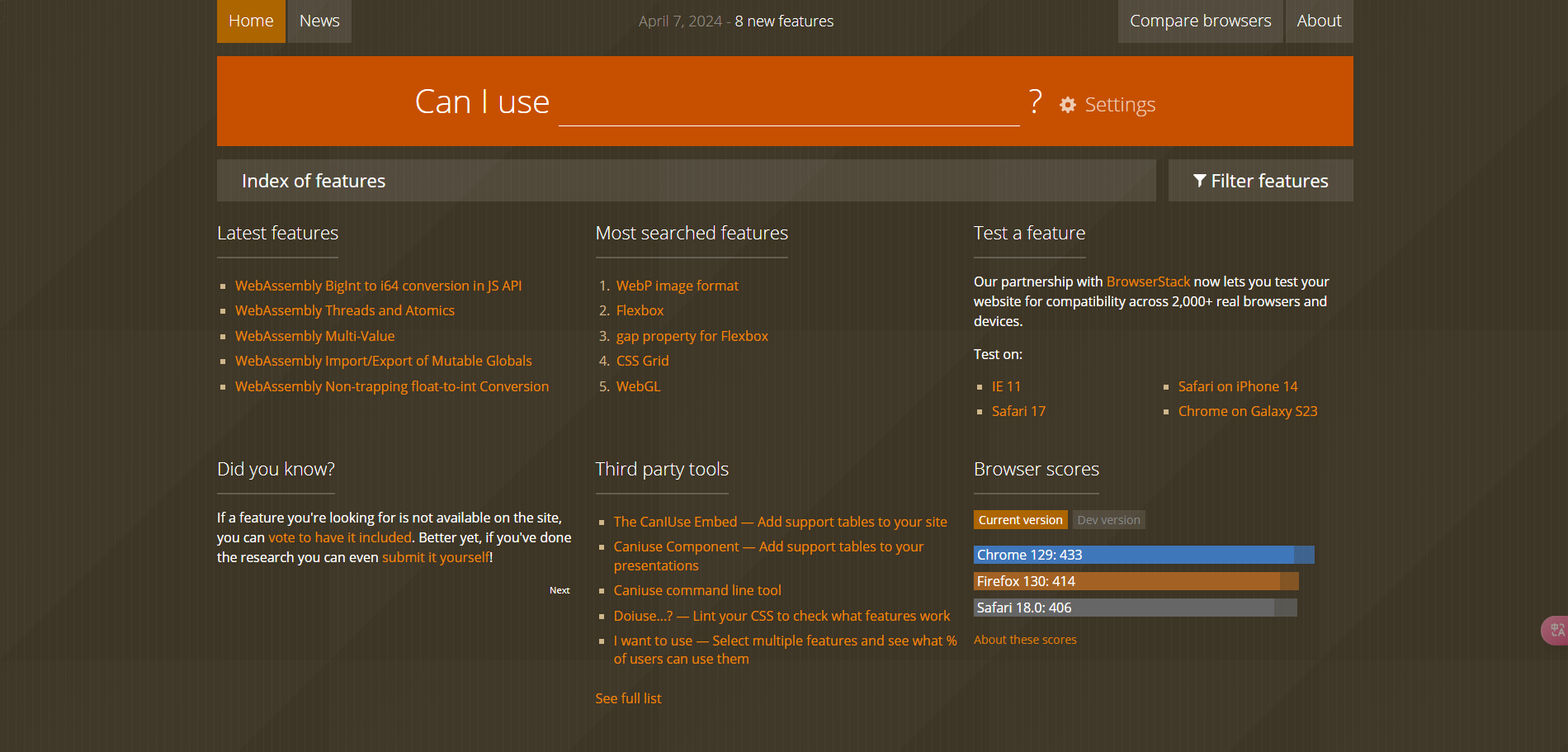Open the Flexbox feature link
1568x752 pixels.
(640, 310)
